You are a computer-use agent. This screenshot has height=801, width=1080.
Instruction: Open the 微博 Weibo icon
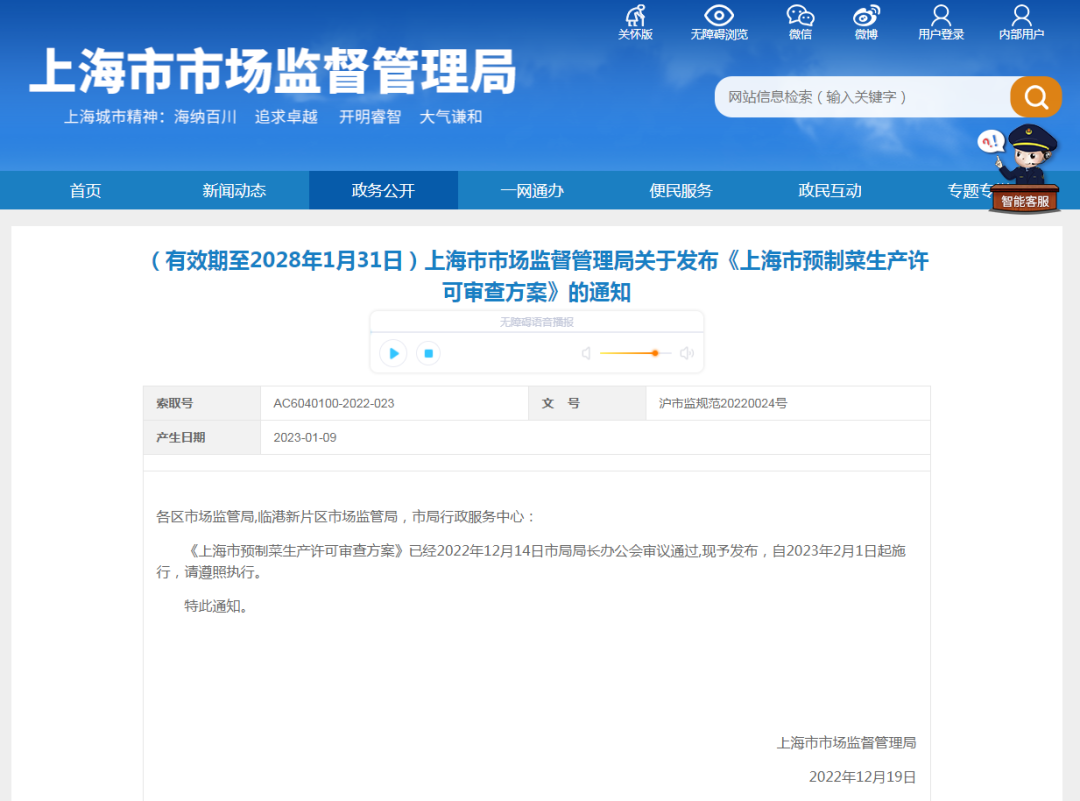pyautogui.click(x=866, y=16)
